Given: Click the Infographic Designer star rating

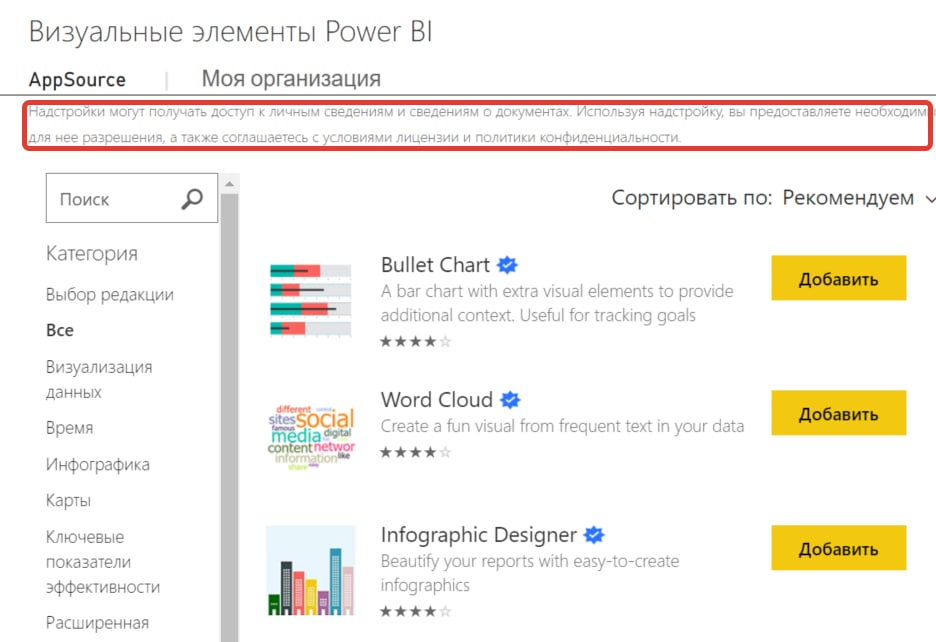Looking at the screenshot, I should tap(415, 611).
